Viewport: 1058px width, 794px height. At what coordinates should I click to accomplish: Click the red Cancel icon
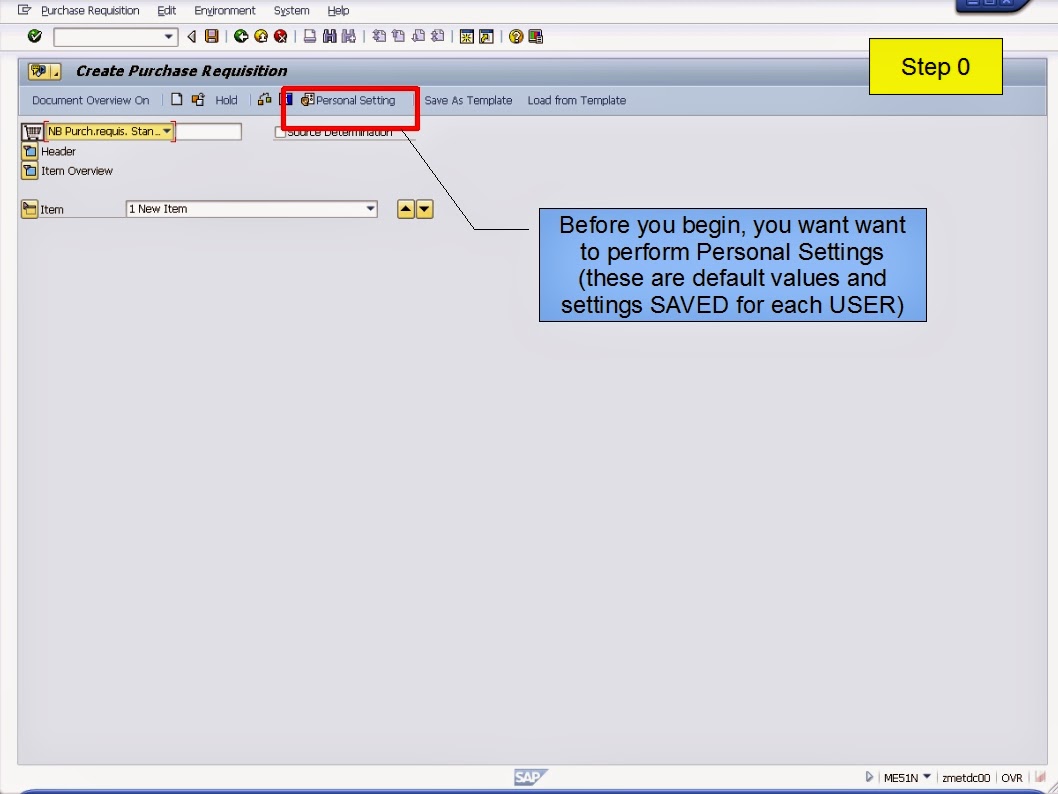click(281, 36)
